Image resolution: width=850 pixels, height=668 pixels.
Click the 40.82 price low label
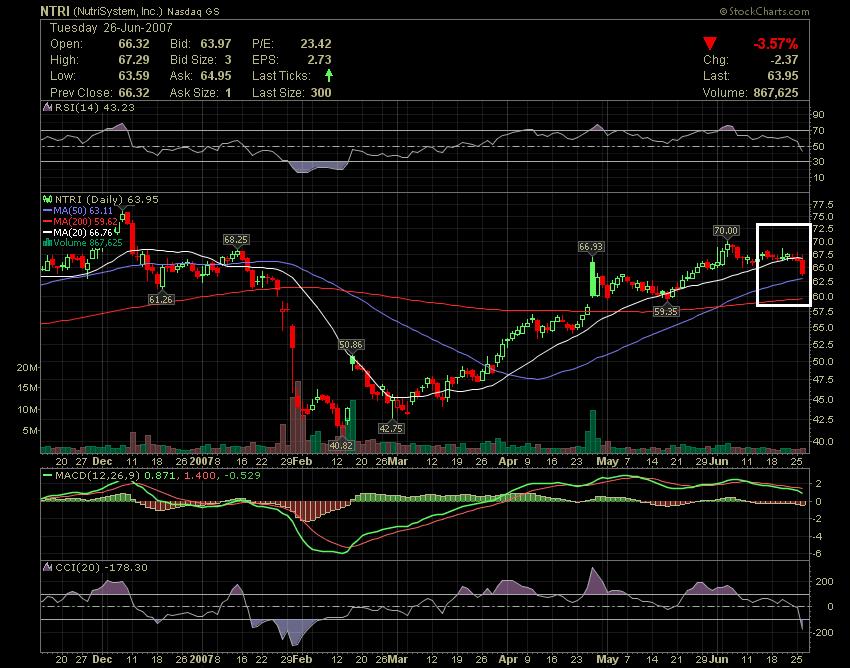coord(341,445)
